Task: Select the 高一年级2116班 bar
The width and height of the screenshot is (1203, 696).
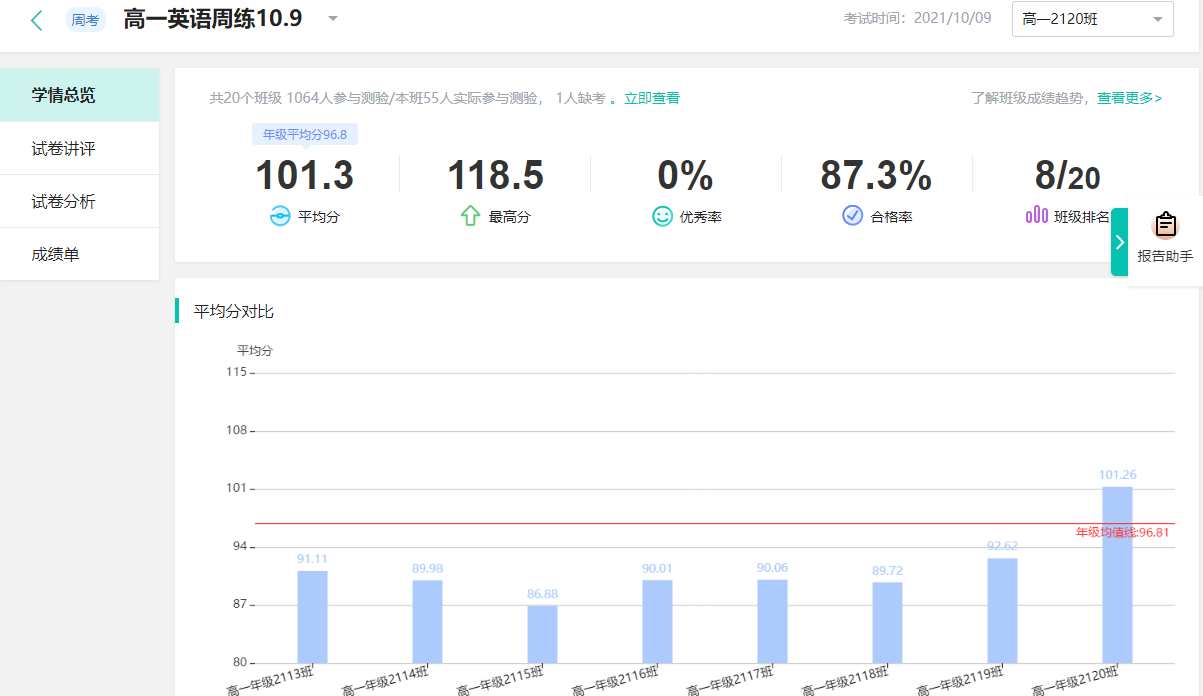Action: coord(657,621)
